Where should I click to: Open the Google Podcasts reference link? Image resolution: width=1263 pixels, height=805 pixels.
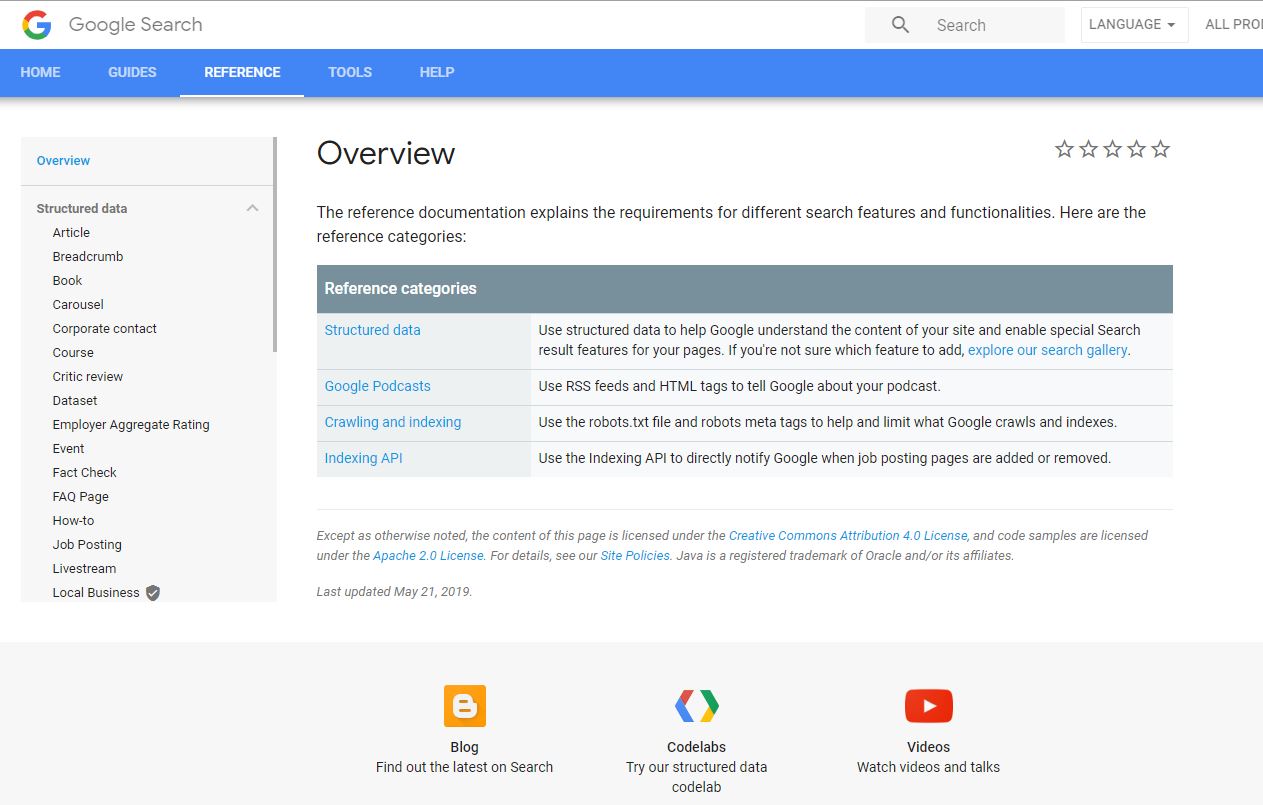click(377, 386)
